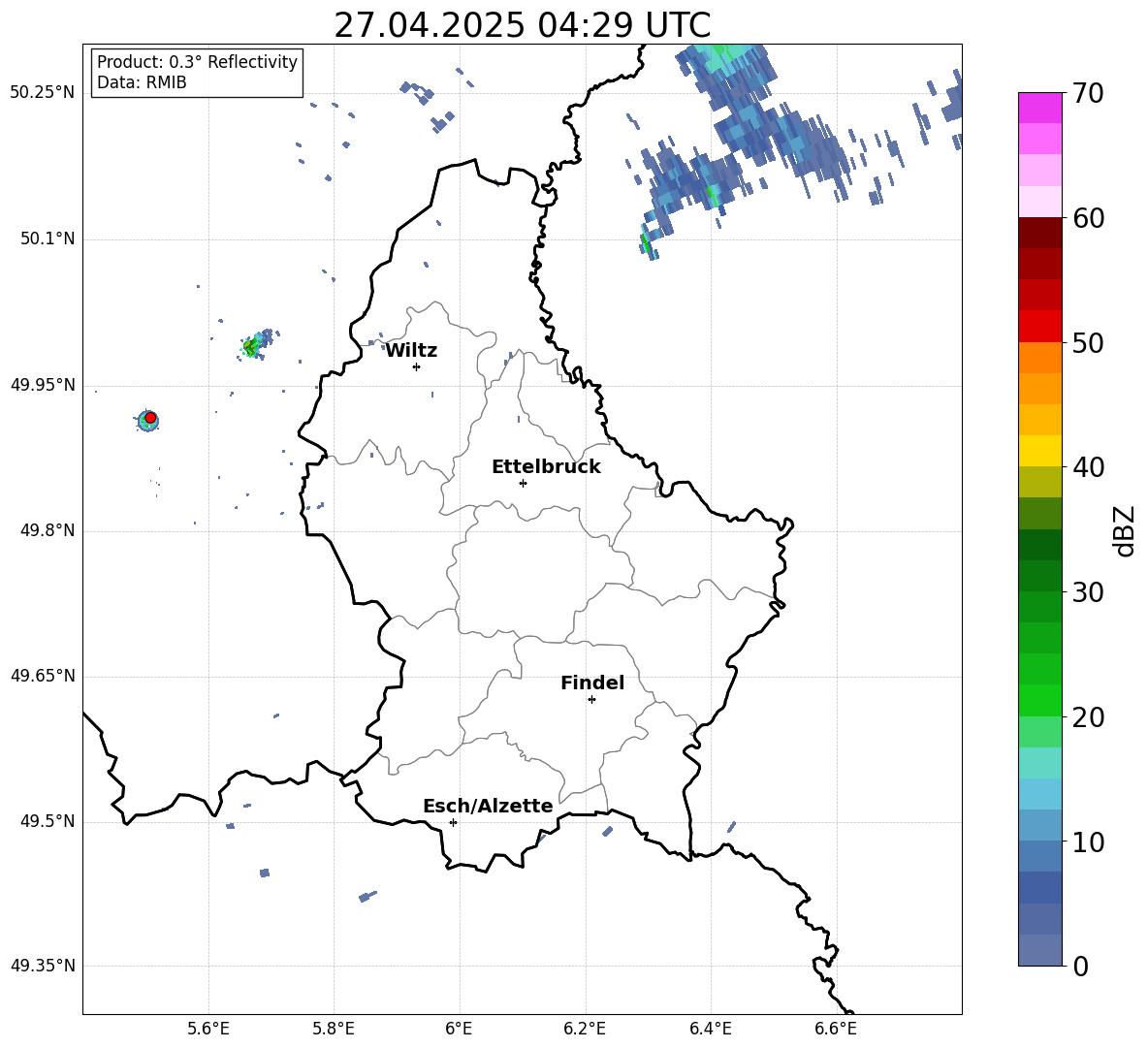Click the bright red swatch just above 50 dBZ
Viewport: 1148px width, 1048px height.
(1039, 327)
